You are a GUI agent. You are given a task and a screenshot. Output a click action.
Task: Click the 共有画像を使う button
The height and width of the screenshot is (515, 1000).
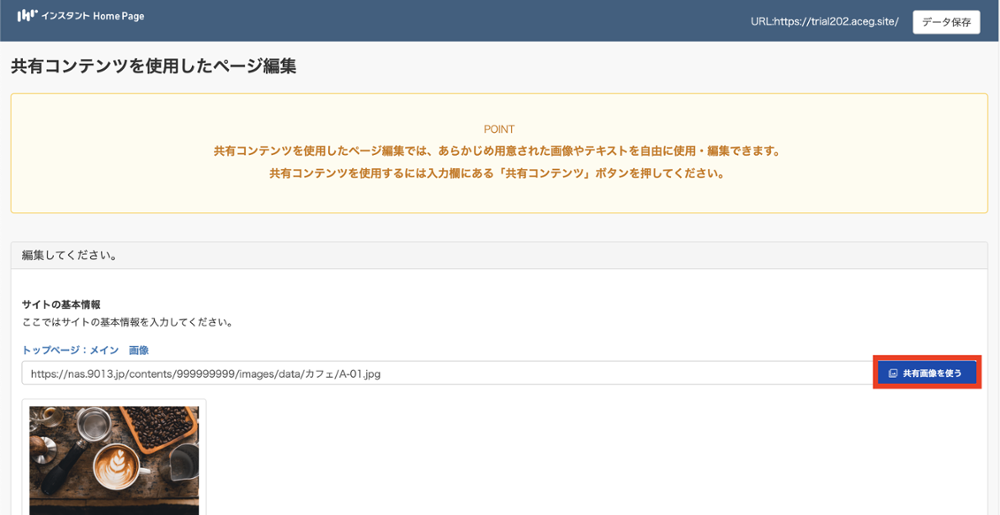pyautogui.click(x=926, y=373)
